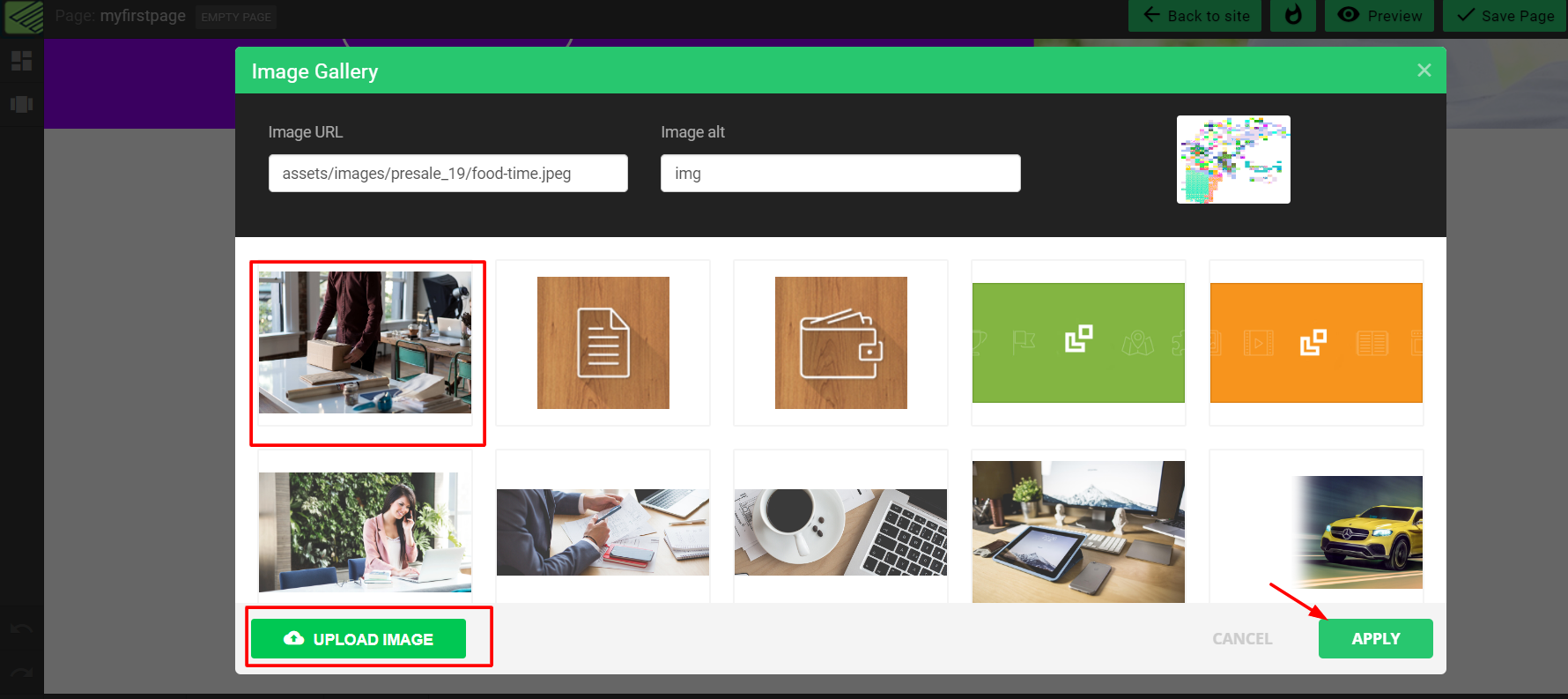This screenshot has width=1568, height=699.
Task: Click the page name myfirstpage
Action: pos(143,16)
